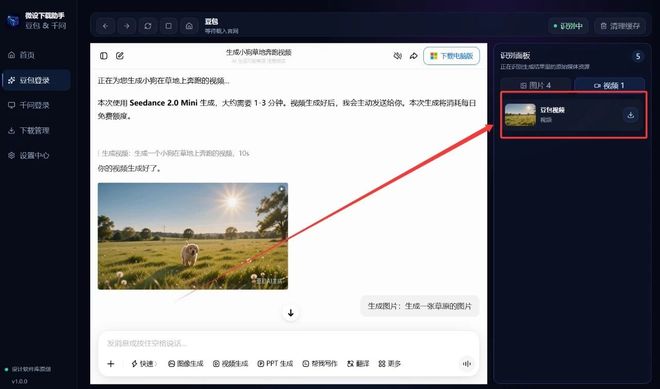Start a new chat with the edit icon
660x389 pixels.
coord(120,56)
